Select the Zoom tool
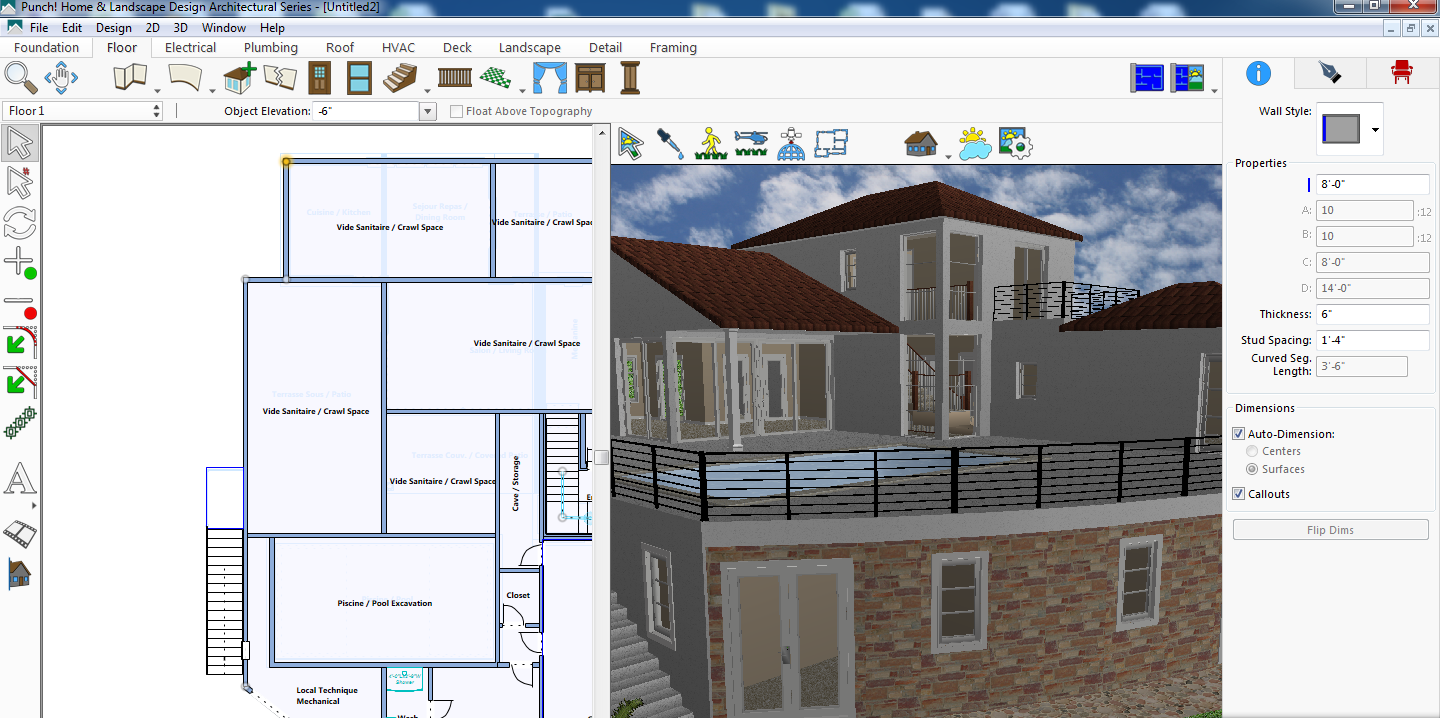Screen dimensions: 1440x718 pyautogui.click(x=18, y=77)
